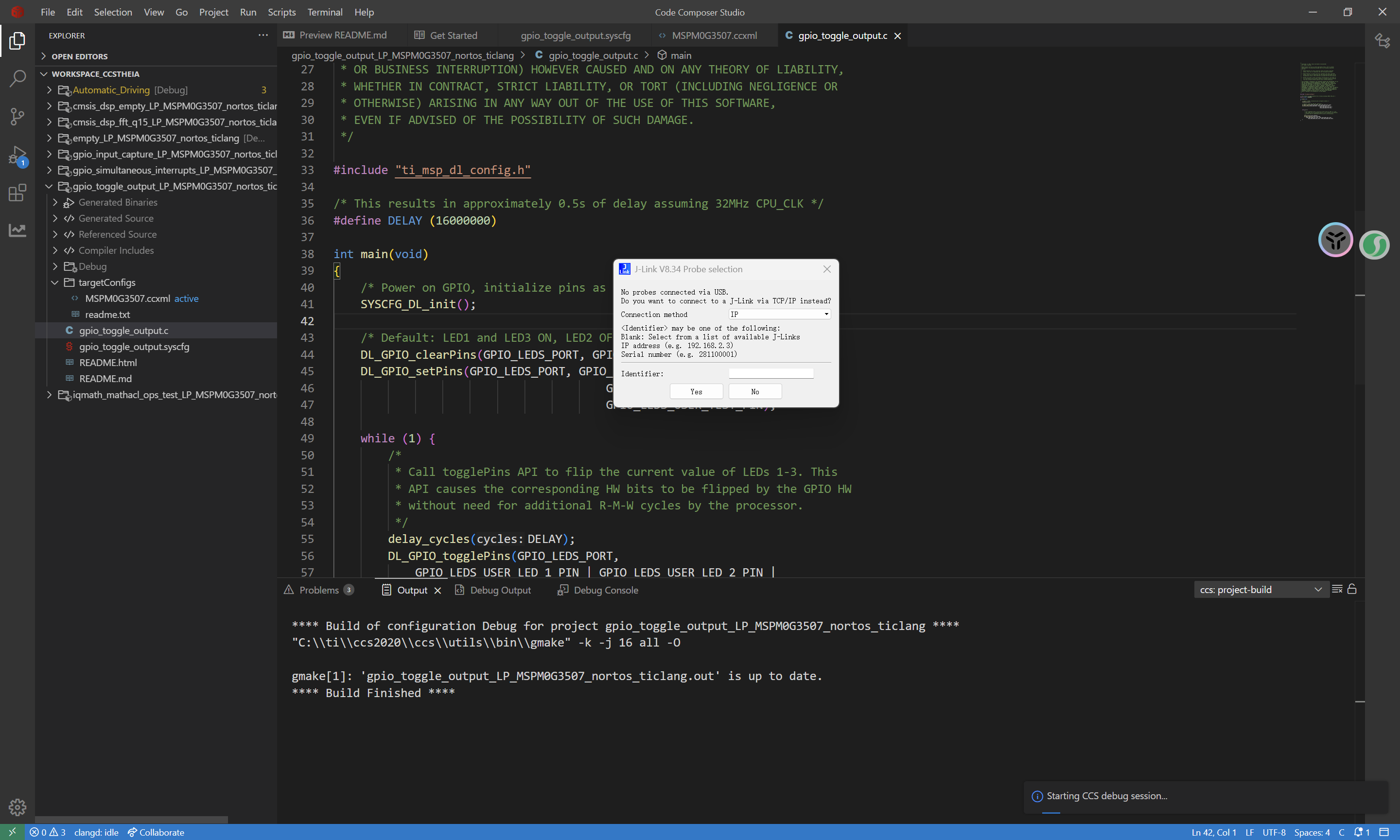Click the clear output list icon

tap(1337, 589)
